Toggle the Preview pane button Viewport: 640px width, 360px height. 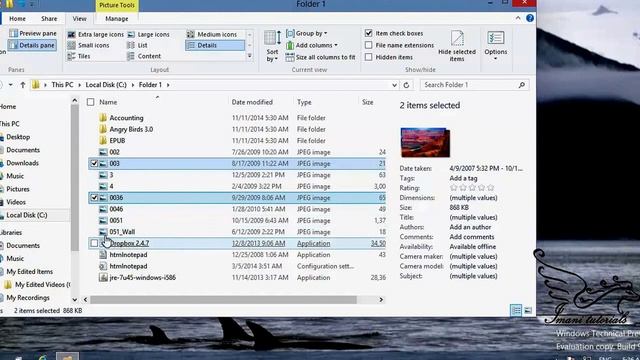(x=33, y=33)
